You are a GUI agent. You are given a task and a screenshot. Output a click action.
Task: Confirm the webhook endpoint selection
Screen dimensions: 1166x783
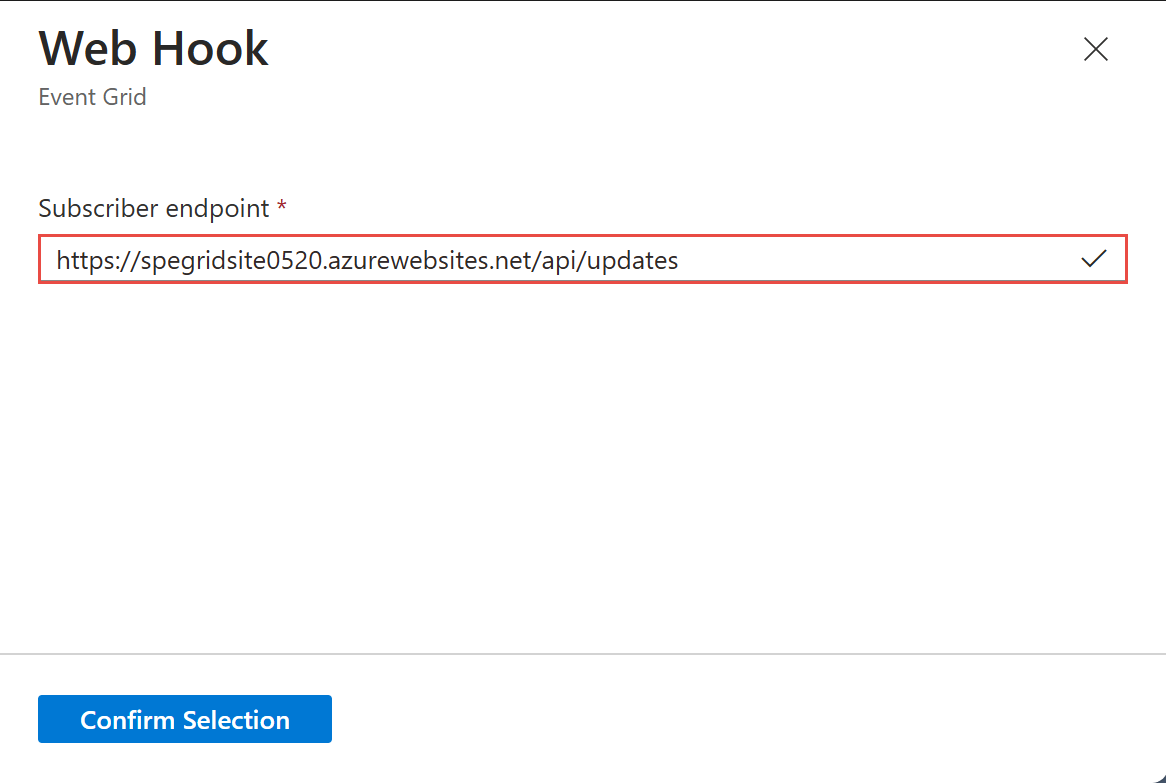pyautogui.click(x=185, y=720)
